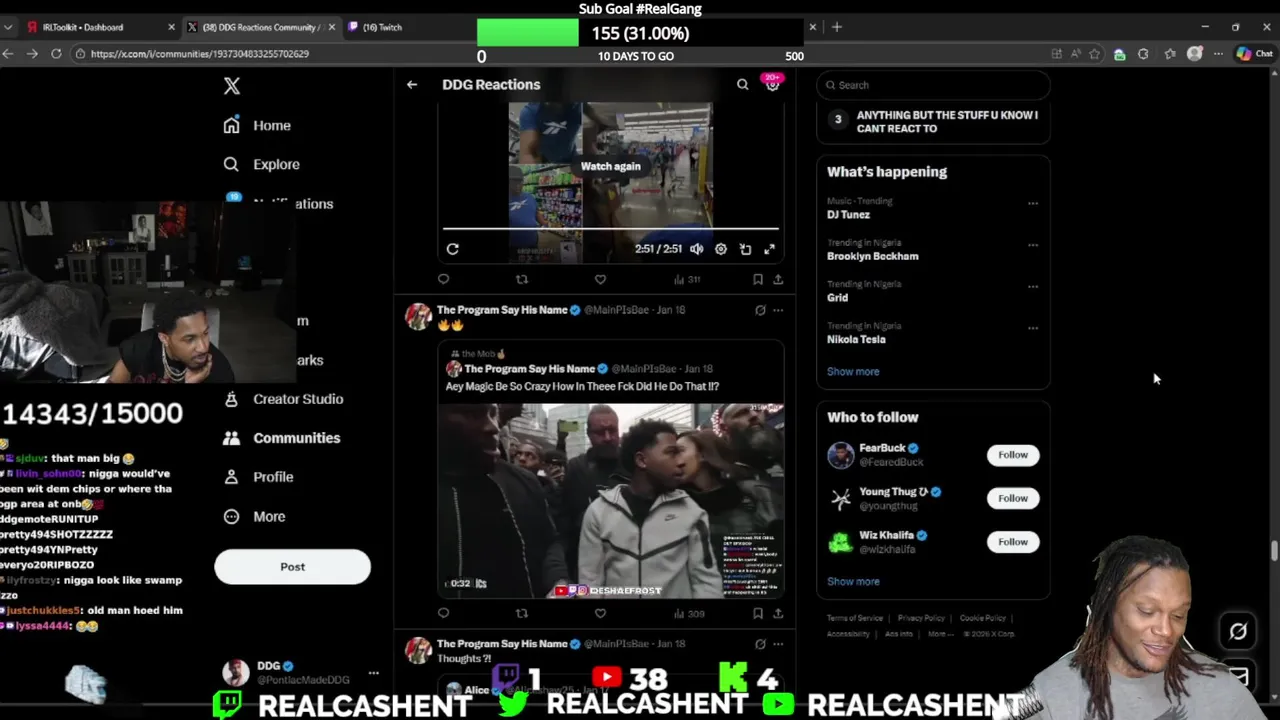Open the browser tab search dropdown
The image size is (1280, 720).
pyautogui.click(x=8, y=27)
